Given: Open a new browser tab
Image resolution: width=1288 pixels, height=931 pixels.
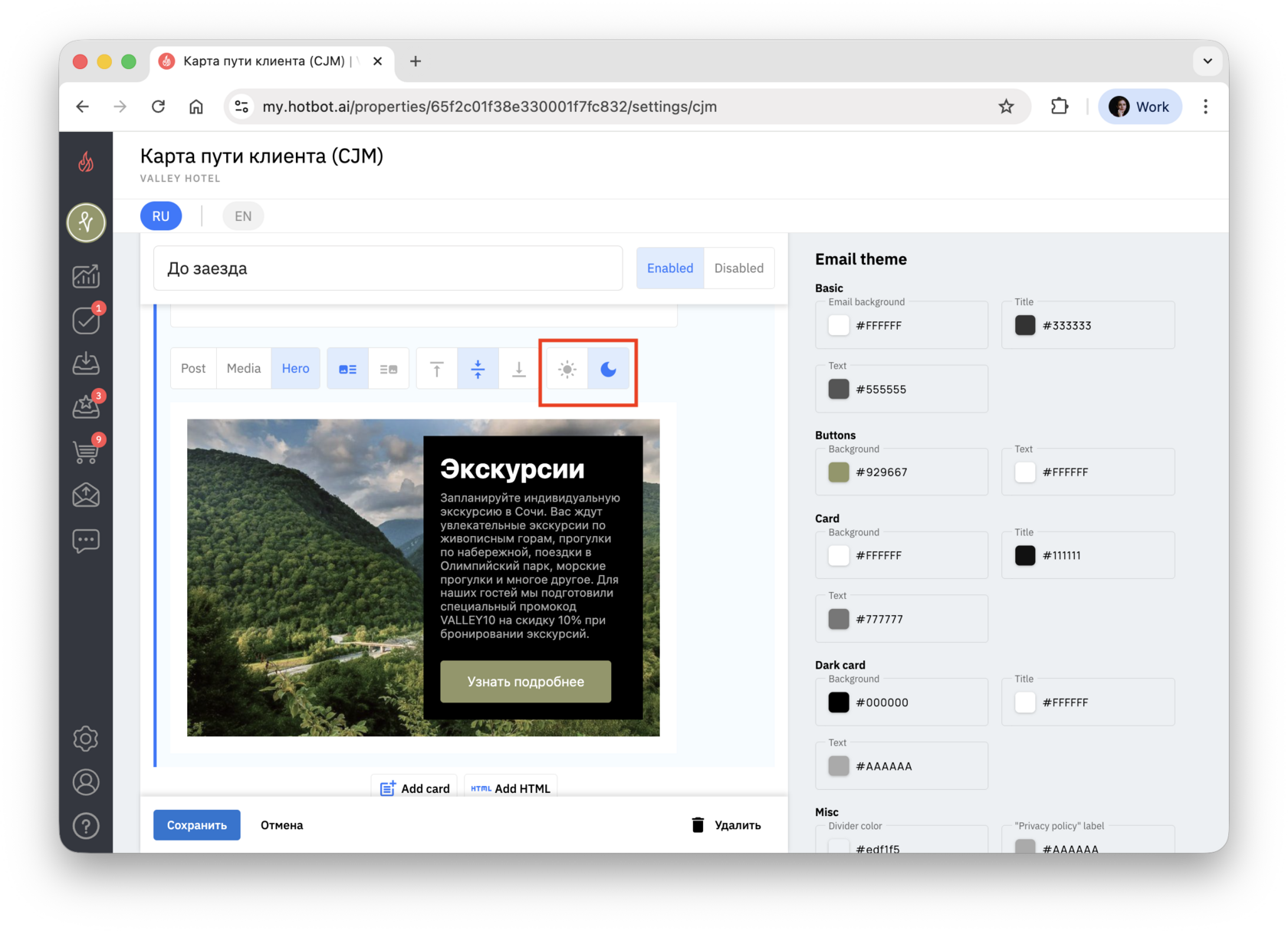Looking at the screenshot, I should (416, 61).
